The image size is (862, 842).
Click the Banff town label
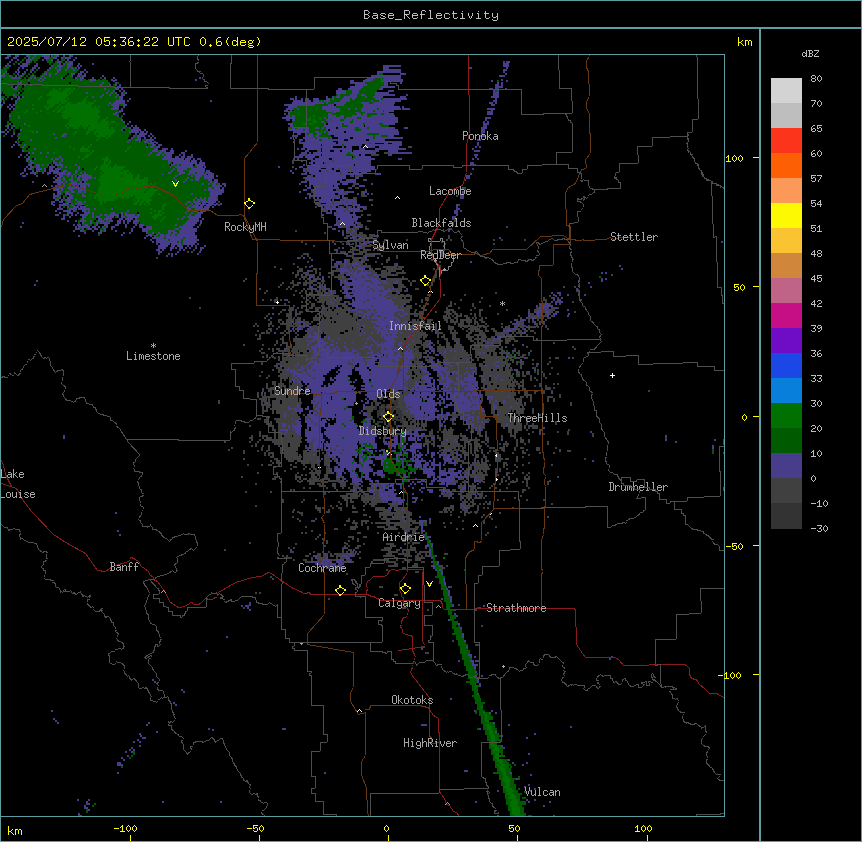[x=124, y=567]
